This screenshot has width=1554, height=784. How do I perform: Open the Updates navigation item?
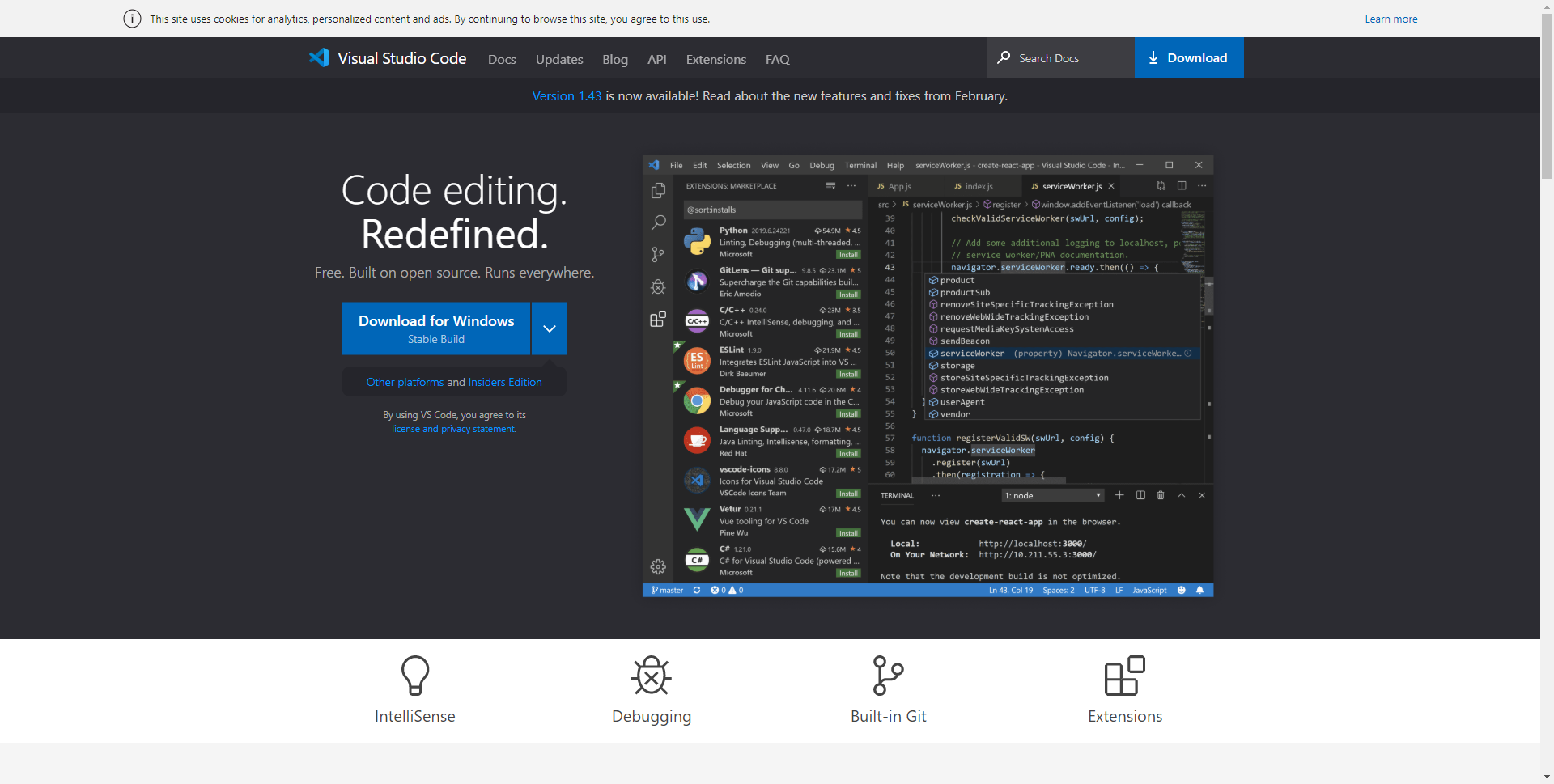[559, 59]
